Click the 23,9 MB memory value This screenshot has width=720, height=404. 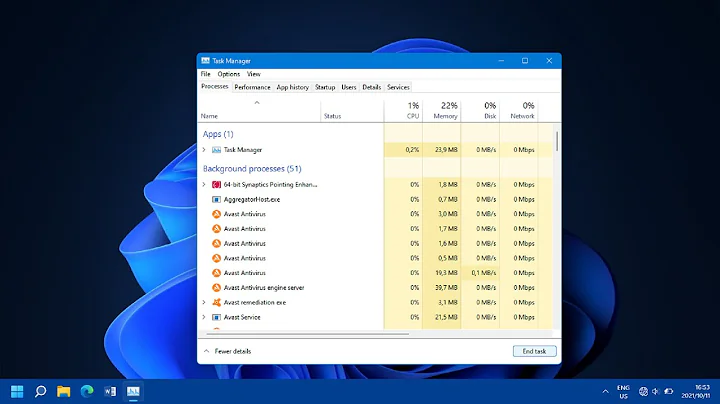pos(446,150)
